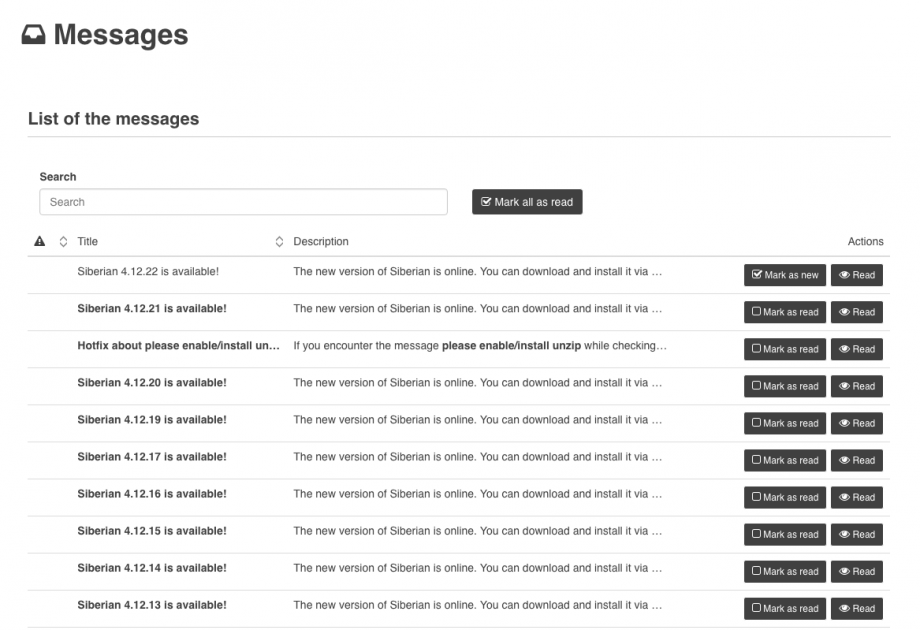Click the Description column header
The image size is (920, 630).
pos(321,241)
